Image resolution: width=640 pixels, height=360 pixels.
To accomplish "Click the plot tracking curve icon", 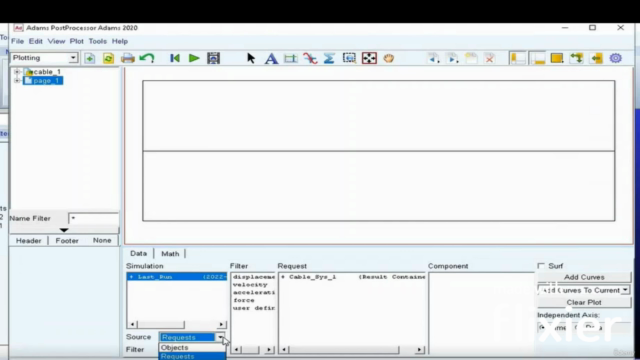I will (310, 58).
